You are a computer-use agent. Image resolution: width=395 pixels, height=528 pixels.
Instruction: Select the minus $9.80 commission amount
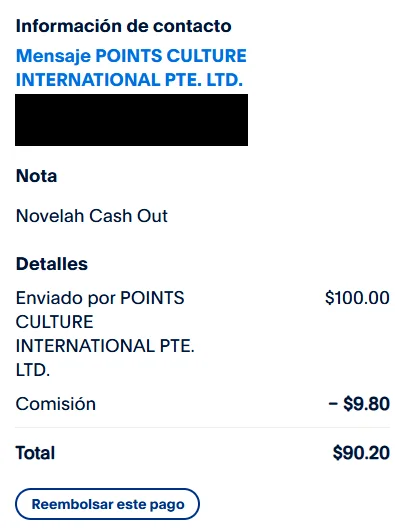pyautogui.click(x=359, y=404)
